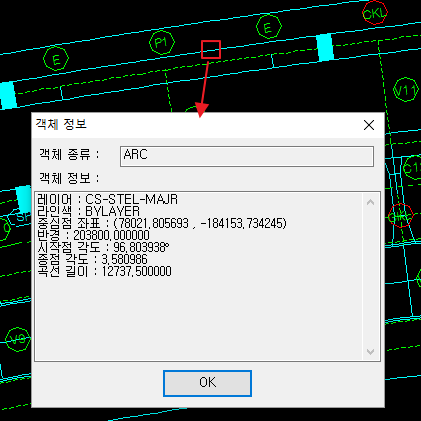Click the cyan filled block near CKL

325,47
